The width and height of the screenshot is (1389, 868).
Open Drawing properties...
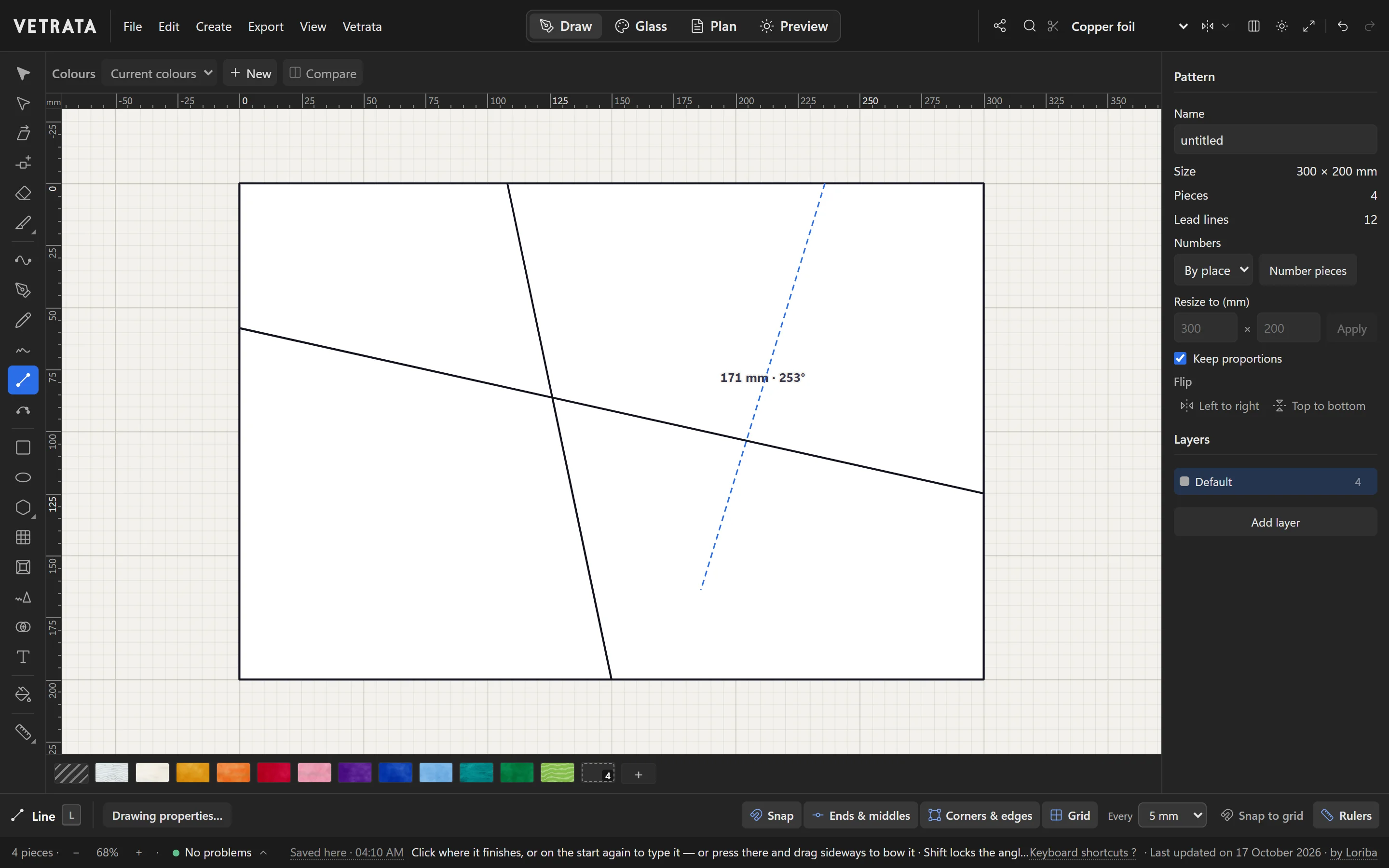coord(167,815)
